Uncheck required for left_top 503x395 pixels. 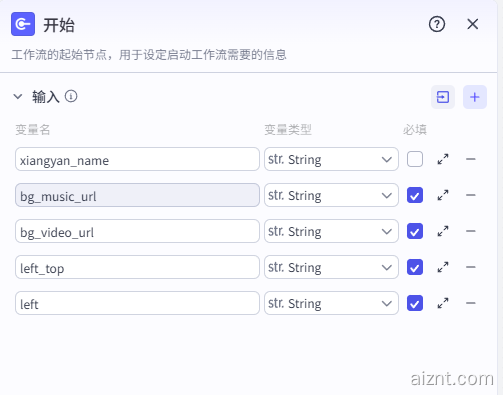415,267
